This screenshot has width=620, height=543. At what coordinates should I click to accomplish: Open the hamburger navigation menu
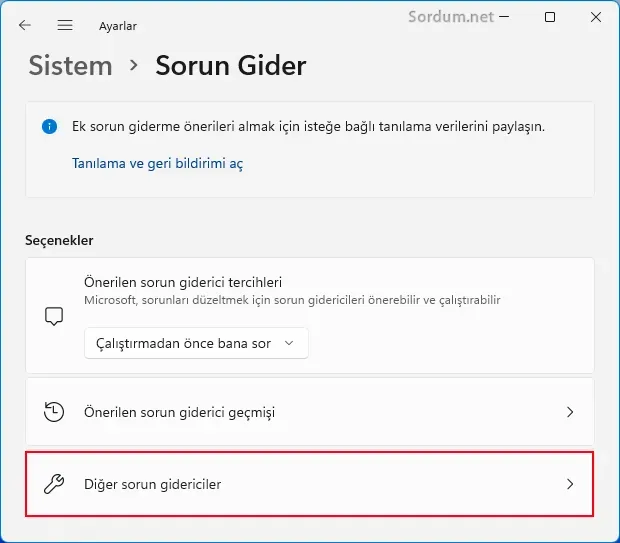click(x=65, y=25)
